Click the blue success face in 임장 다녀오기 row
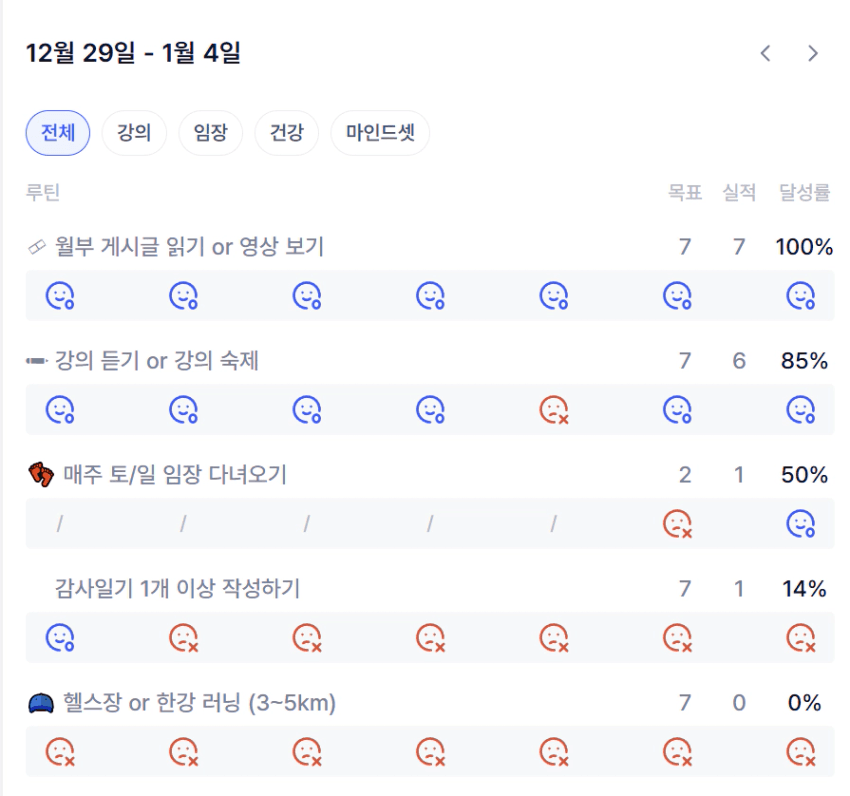 pyautogui.click(x=800, y=523)
